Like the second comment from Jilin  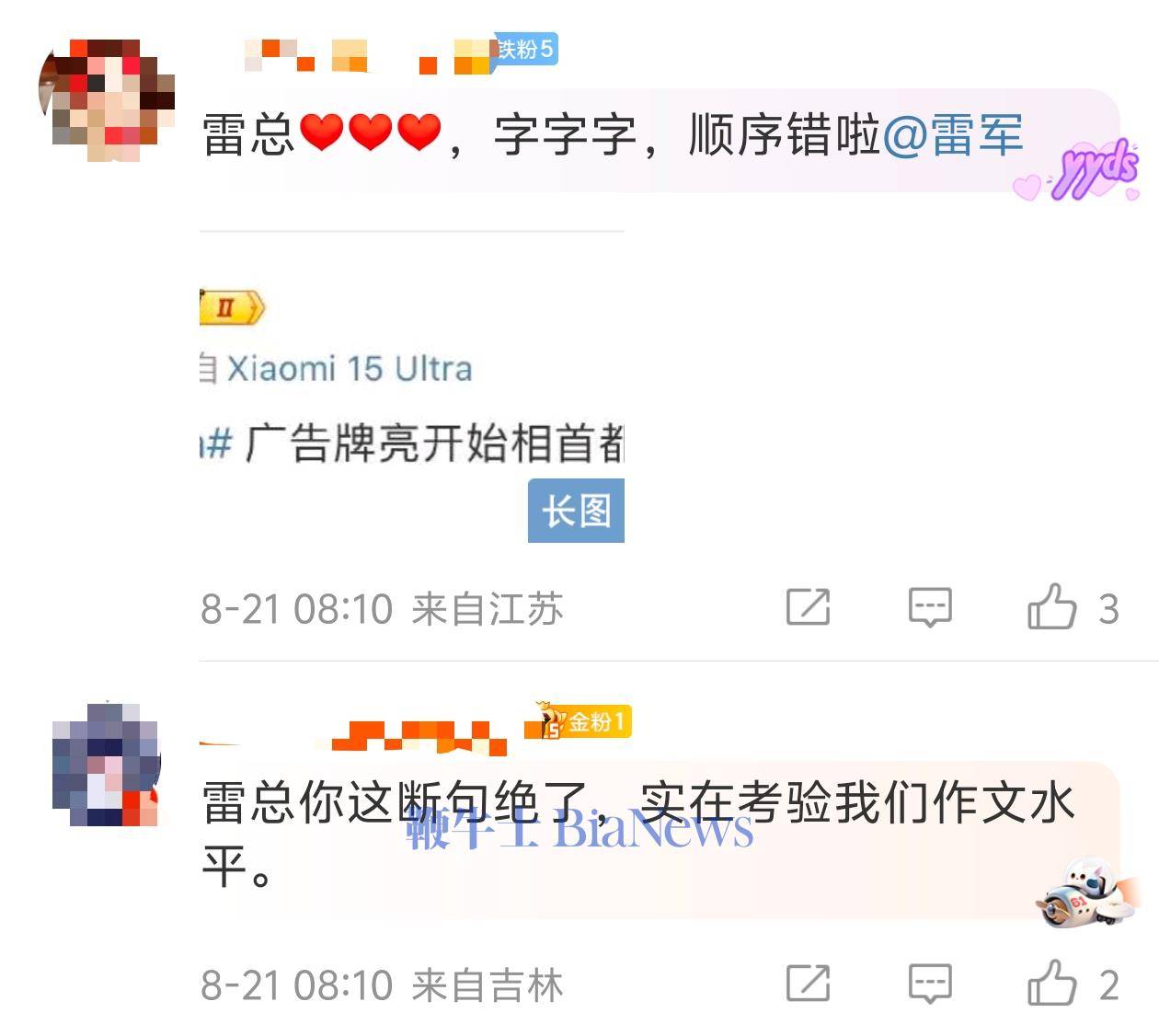point(1072,984)
